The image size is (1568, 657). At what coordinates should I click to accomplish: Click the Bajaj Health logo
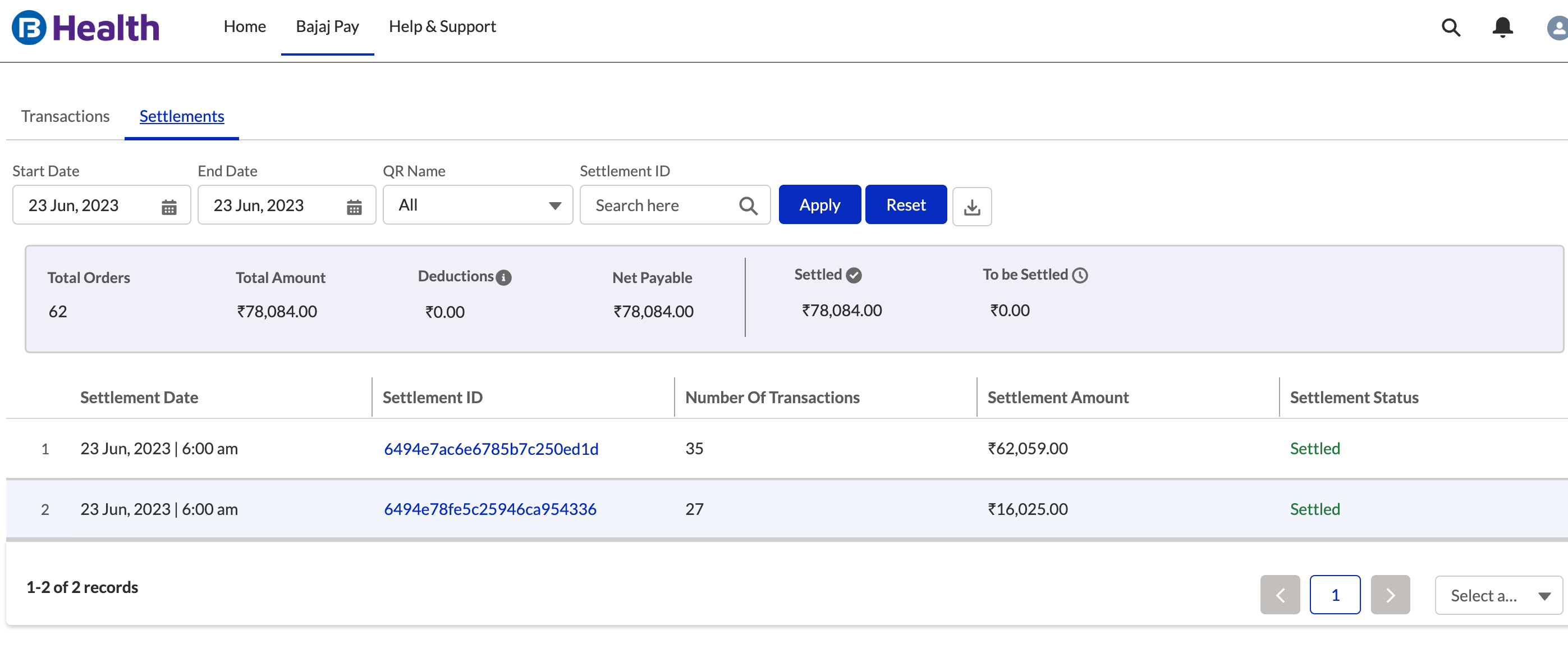pos(85,28)
